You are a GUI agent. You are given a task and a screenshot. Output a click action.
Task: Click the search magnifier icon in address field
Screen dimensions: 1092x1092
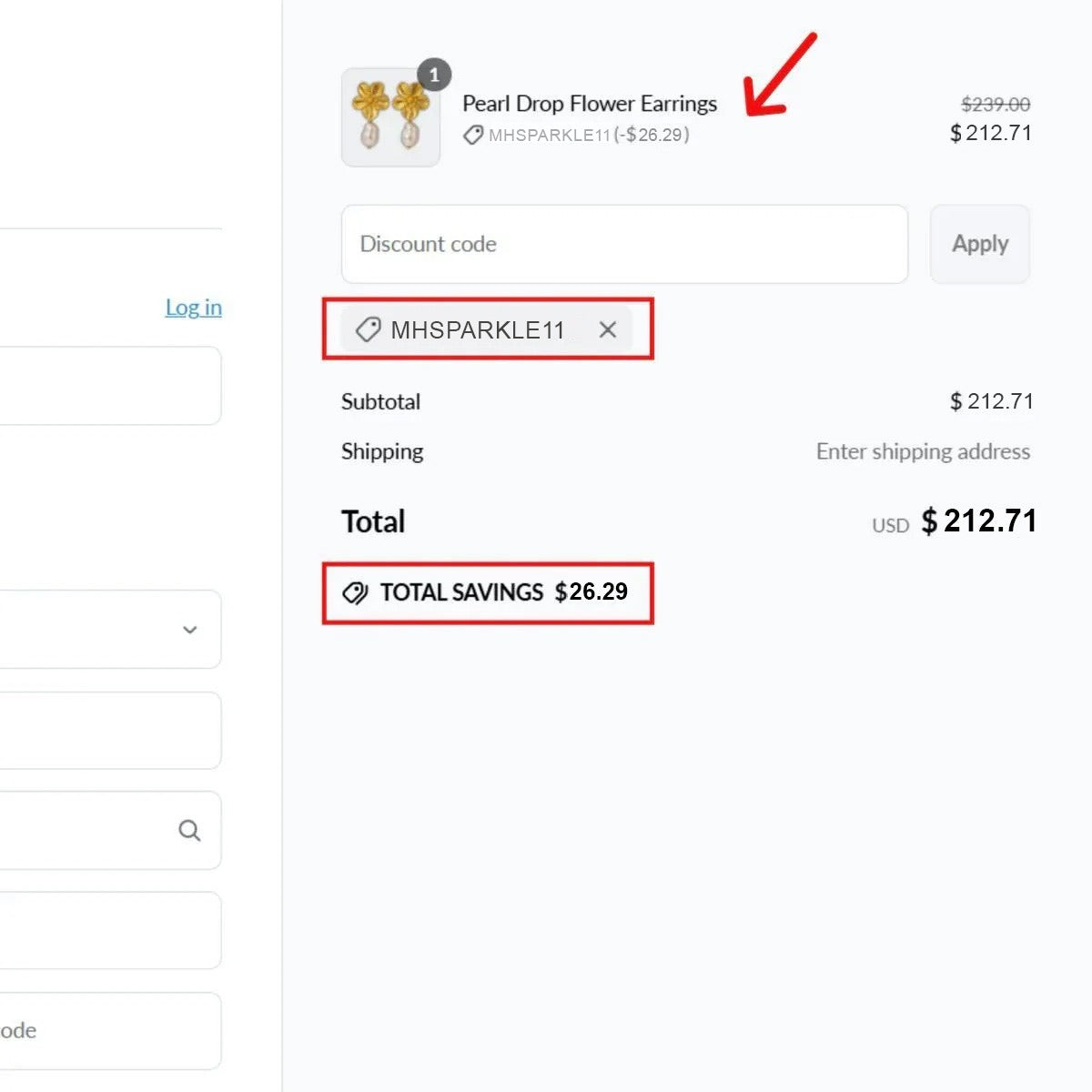pos(189,830)
